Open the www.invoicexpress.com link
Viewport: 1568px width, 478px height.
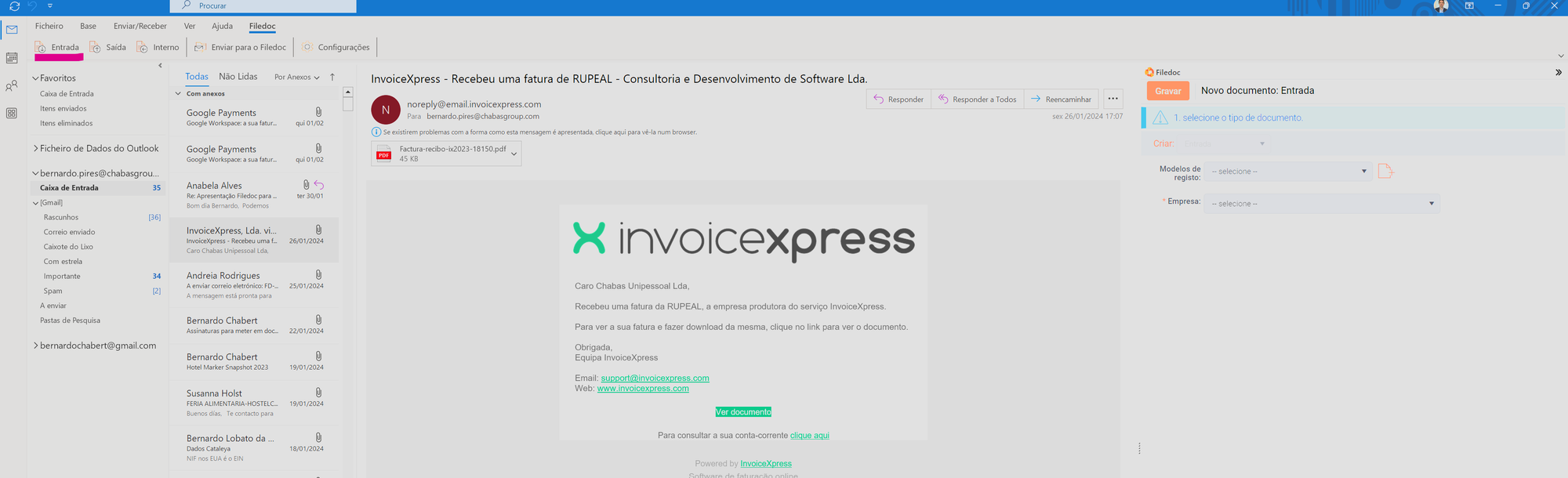pyautogui.click(x=643, y=389)
